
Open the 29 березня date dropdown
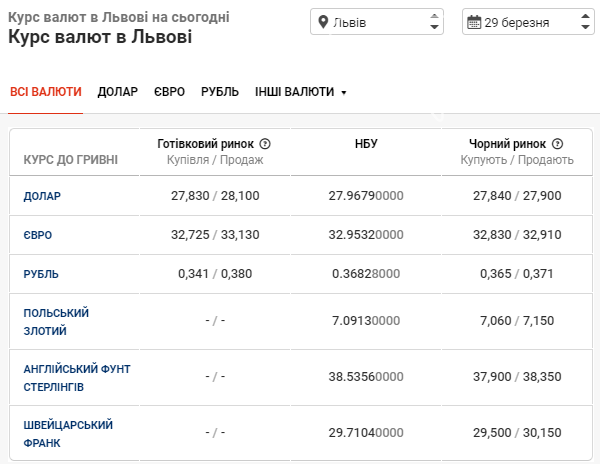(x=527, y=22)
